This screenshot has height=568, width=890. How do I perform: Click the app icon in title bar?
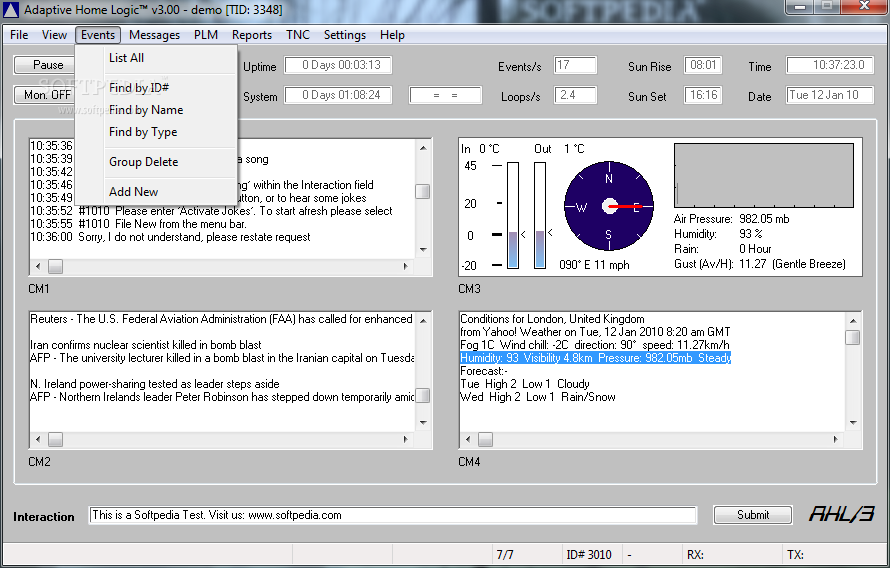(x=11, y=10)
